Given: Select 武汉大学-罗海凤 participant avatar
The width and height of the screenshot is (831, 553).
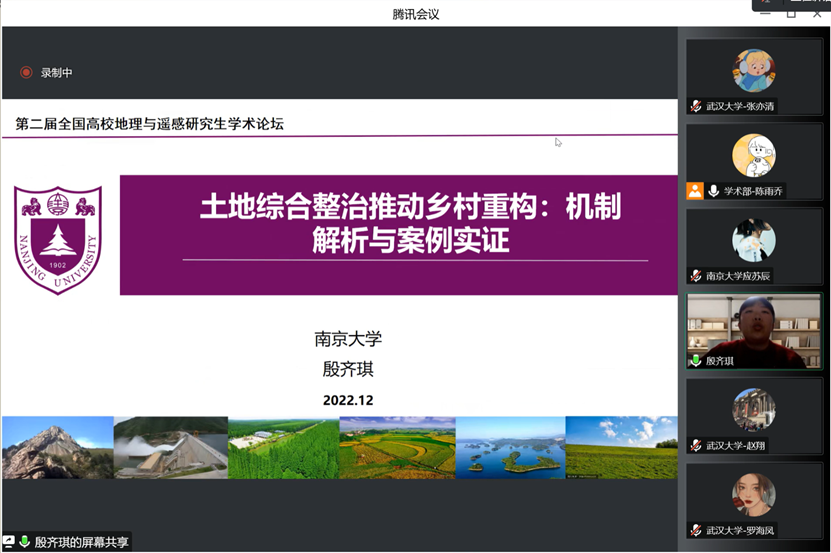Looking at the screenshot, I should 753,495.
